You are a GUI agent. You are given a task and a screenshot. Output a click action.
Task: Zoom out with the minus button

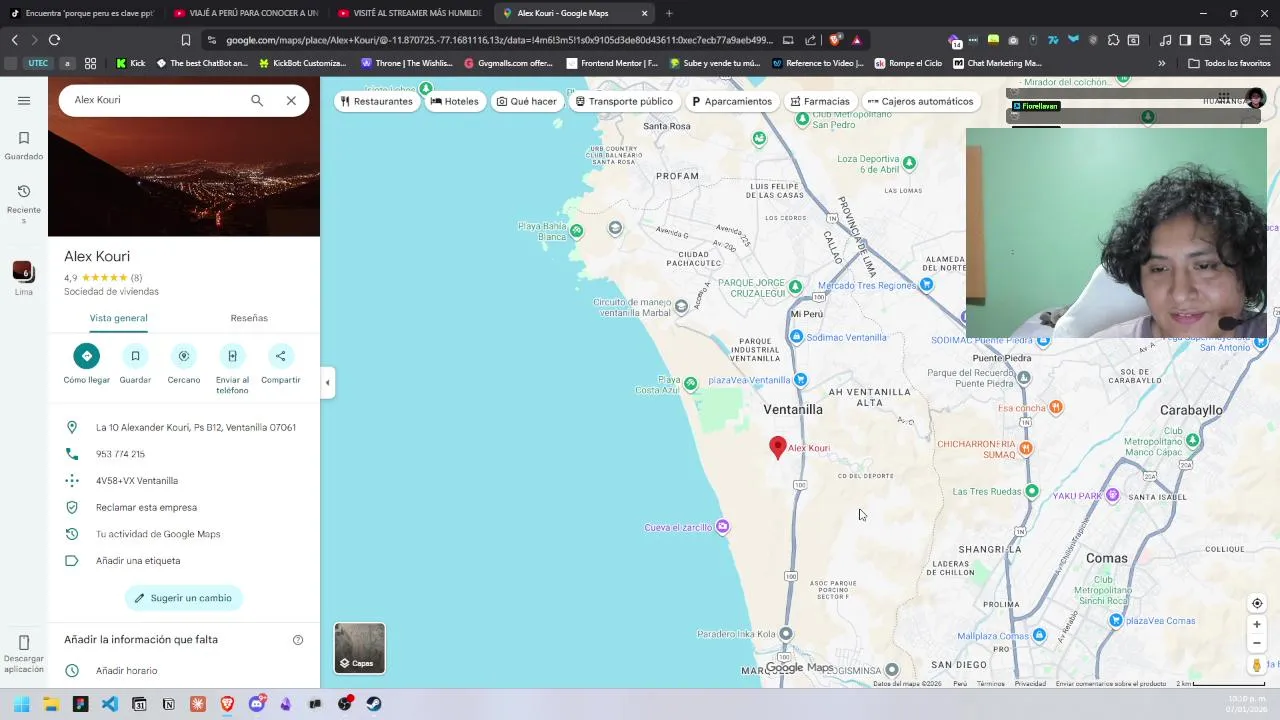click(1257, 643)
